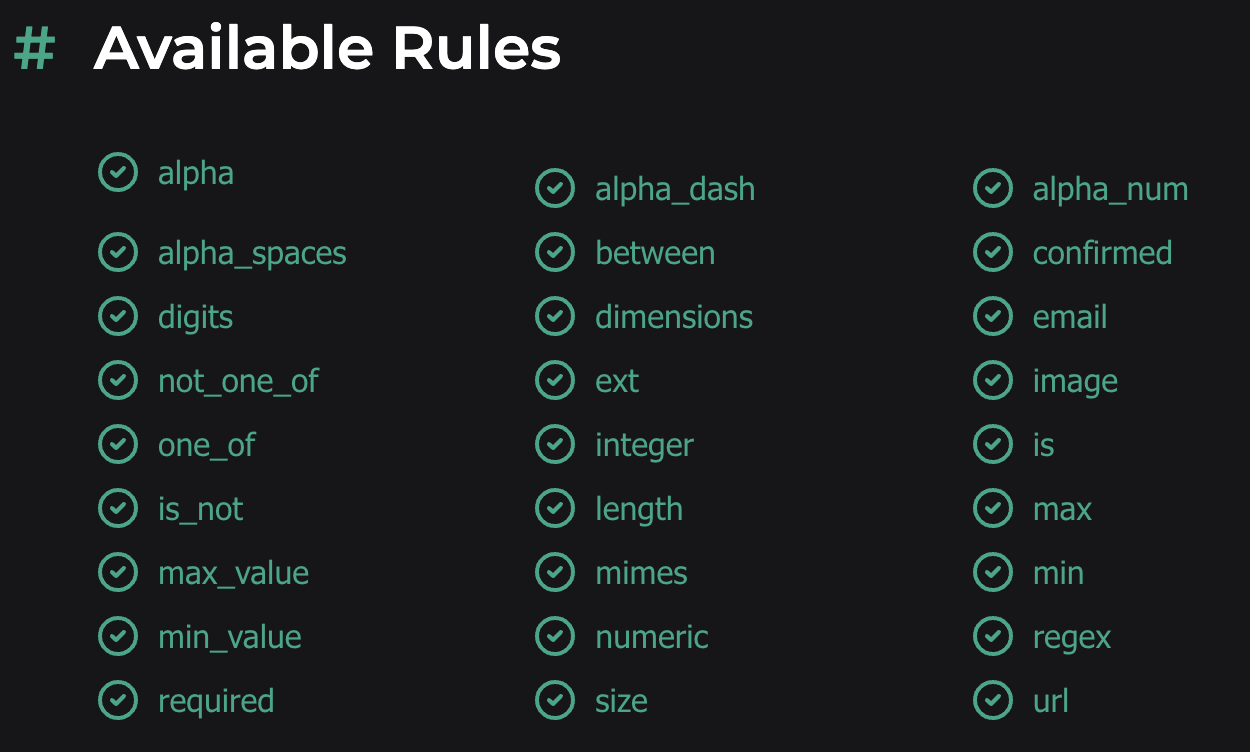
Task: Click the check icon next to digits
Action: point(118,316)
